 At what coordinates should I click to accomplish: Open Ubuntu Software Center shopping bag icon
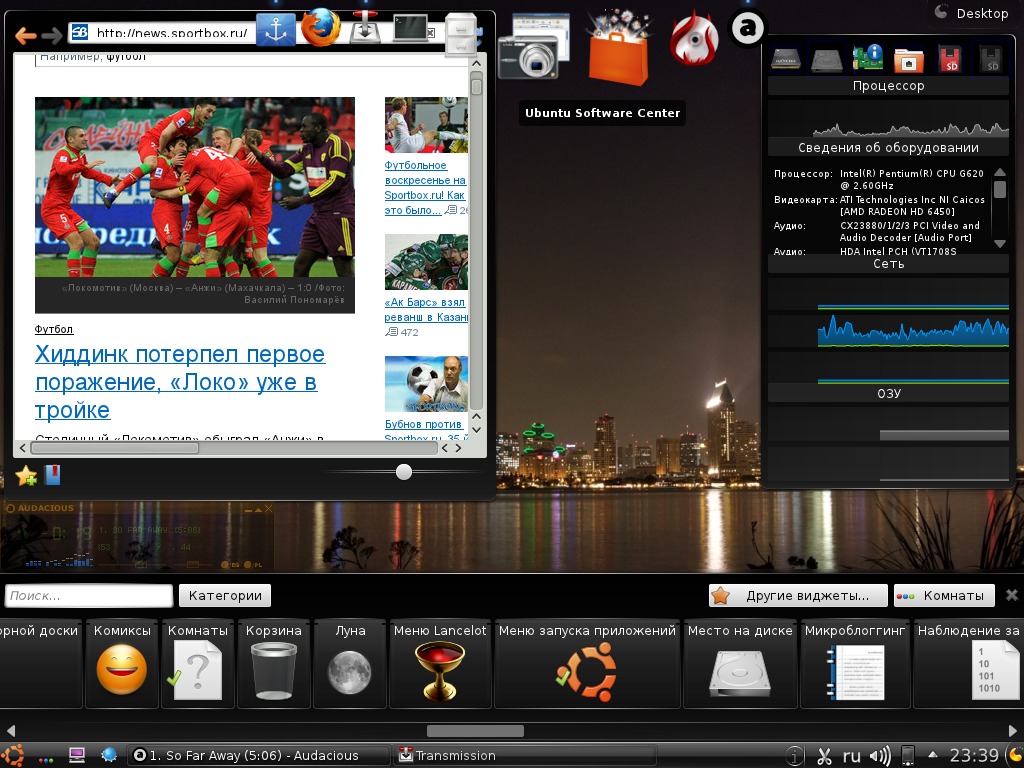pos(618,48)
